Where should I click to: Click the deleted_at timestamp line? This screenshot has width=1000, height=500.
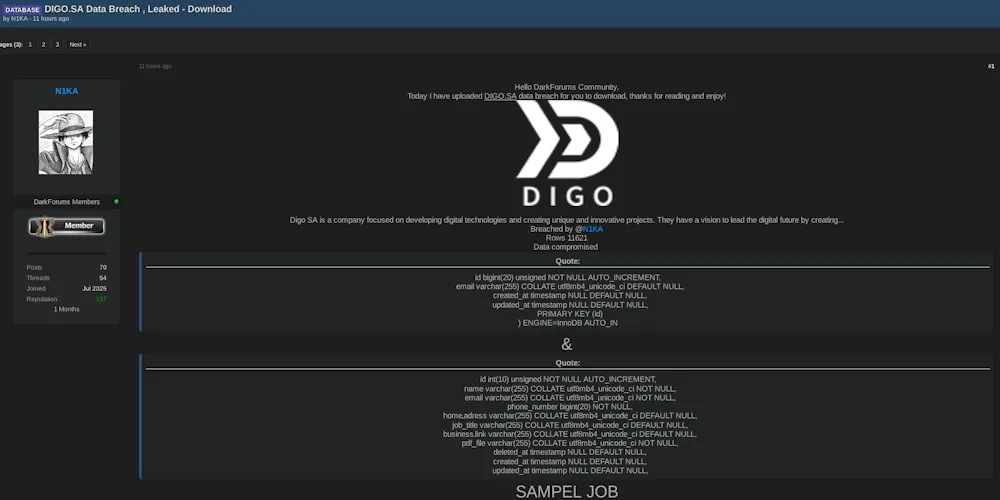pos(570,452)
